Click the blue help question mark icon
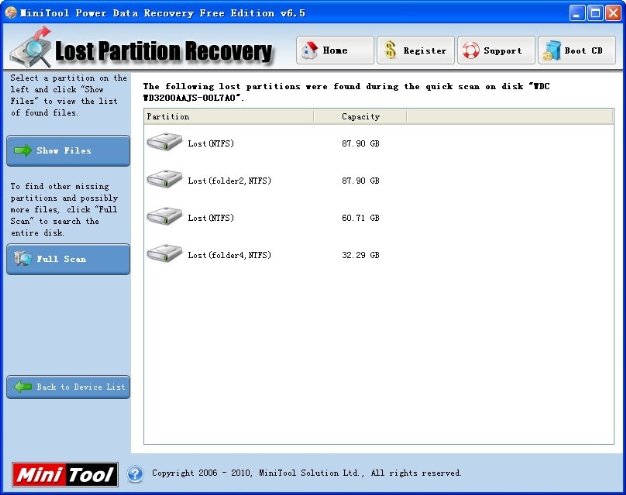 [x=135, y=474]
